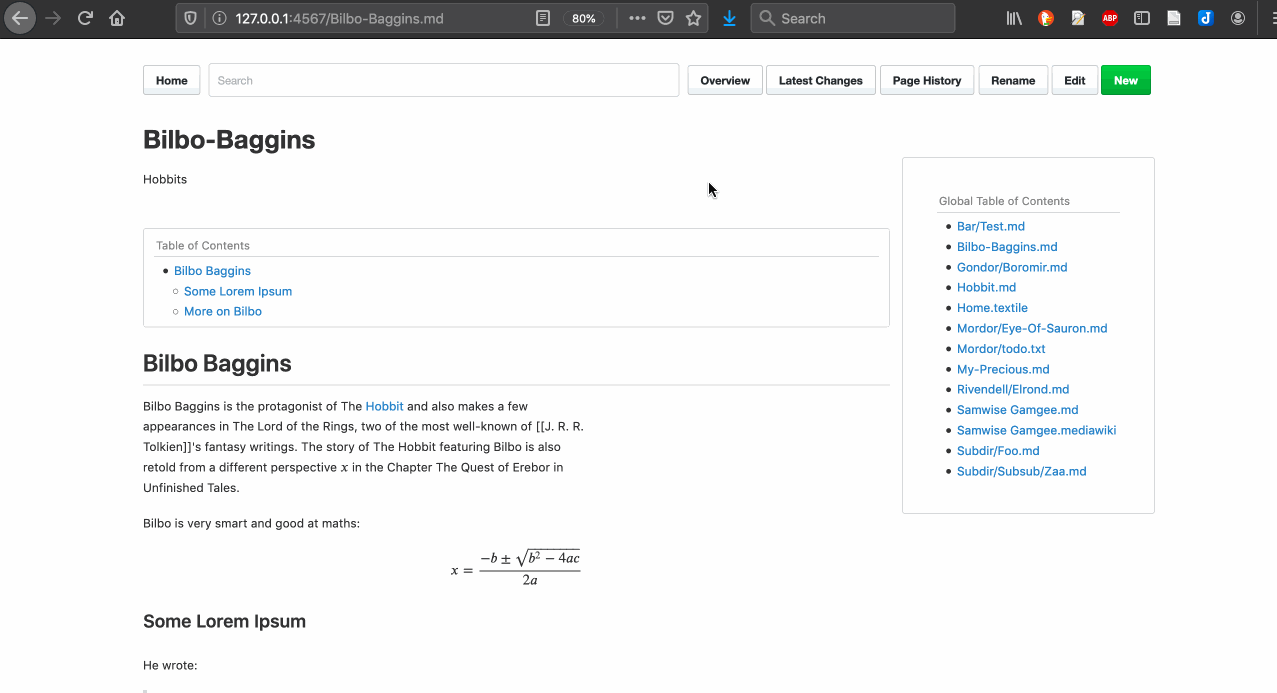Open the Firefox account avatar icon
The width and height of the screenshot is (1277, 693).
(1238, 18)
